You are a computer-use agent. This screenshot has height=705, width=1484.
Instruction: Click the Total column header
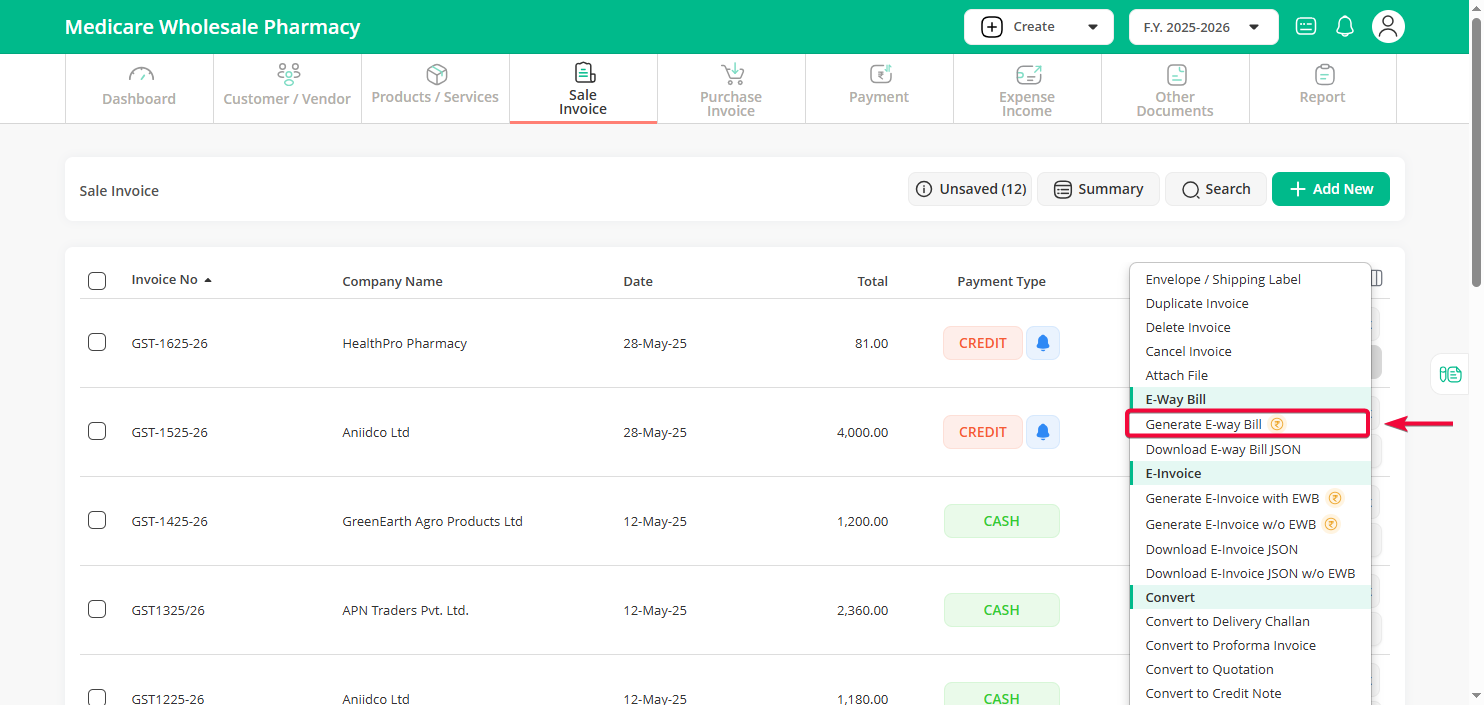873,281
